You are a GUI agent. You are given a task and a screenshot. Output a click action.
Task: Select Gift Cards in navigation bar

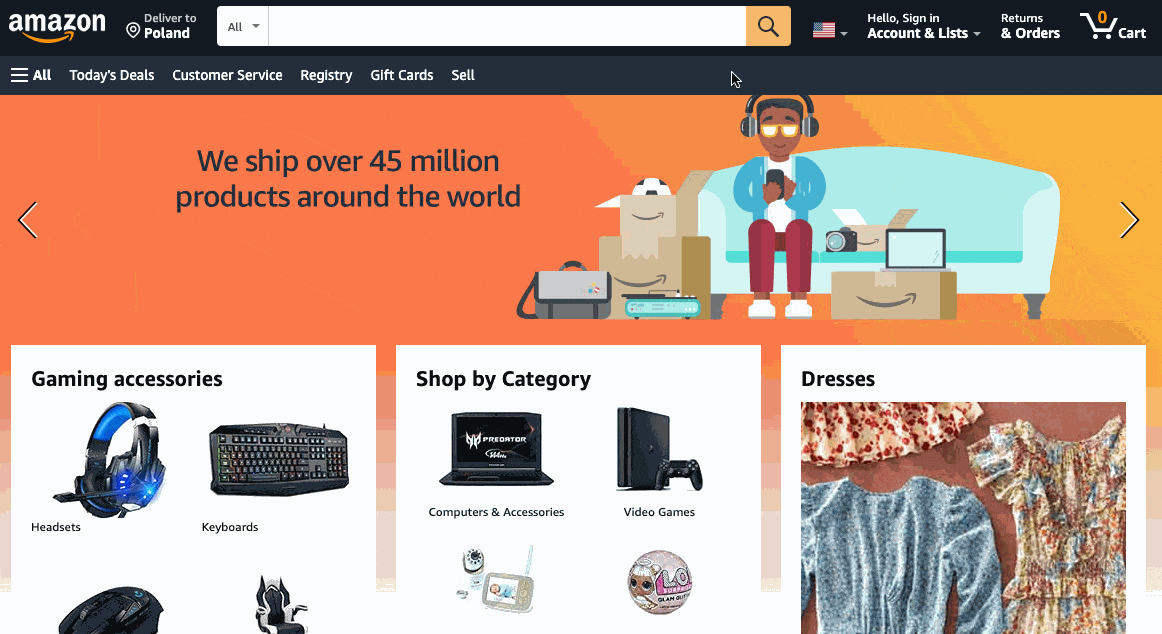point(402,75)
